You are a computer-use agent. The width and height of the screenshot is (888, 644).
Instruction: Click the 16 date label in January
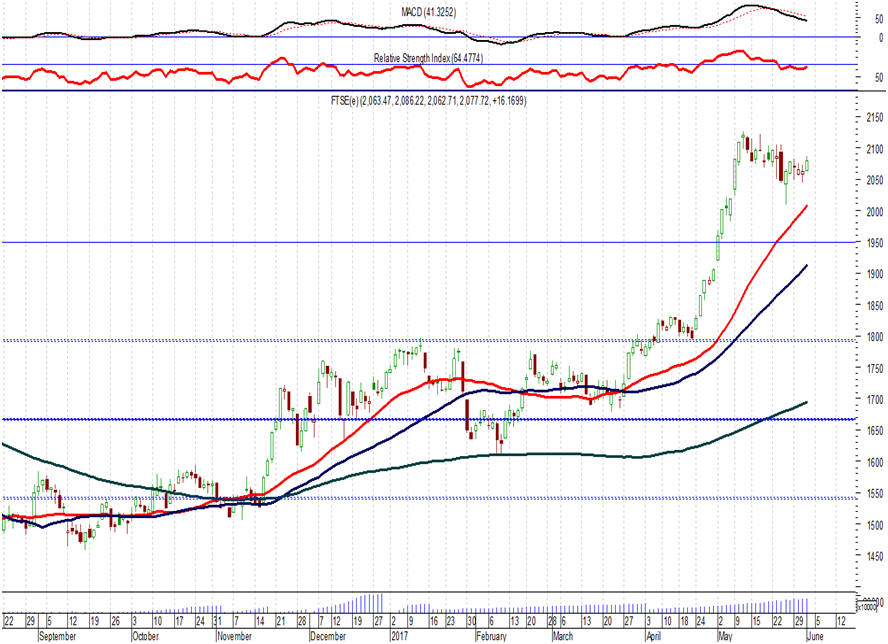click(x=434, y=621)
